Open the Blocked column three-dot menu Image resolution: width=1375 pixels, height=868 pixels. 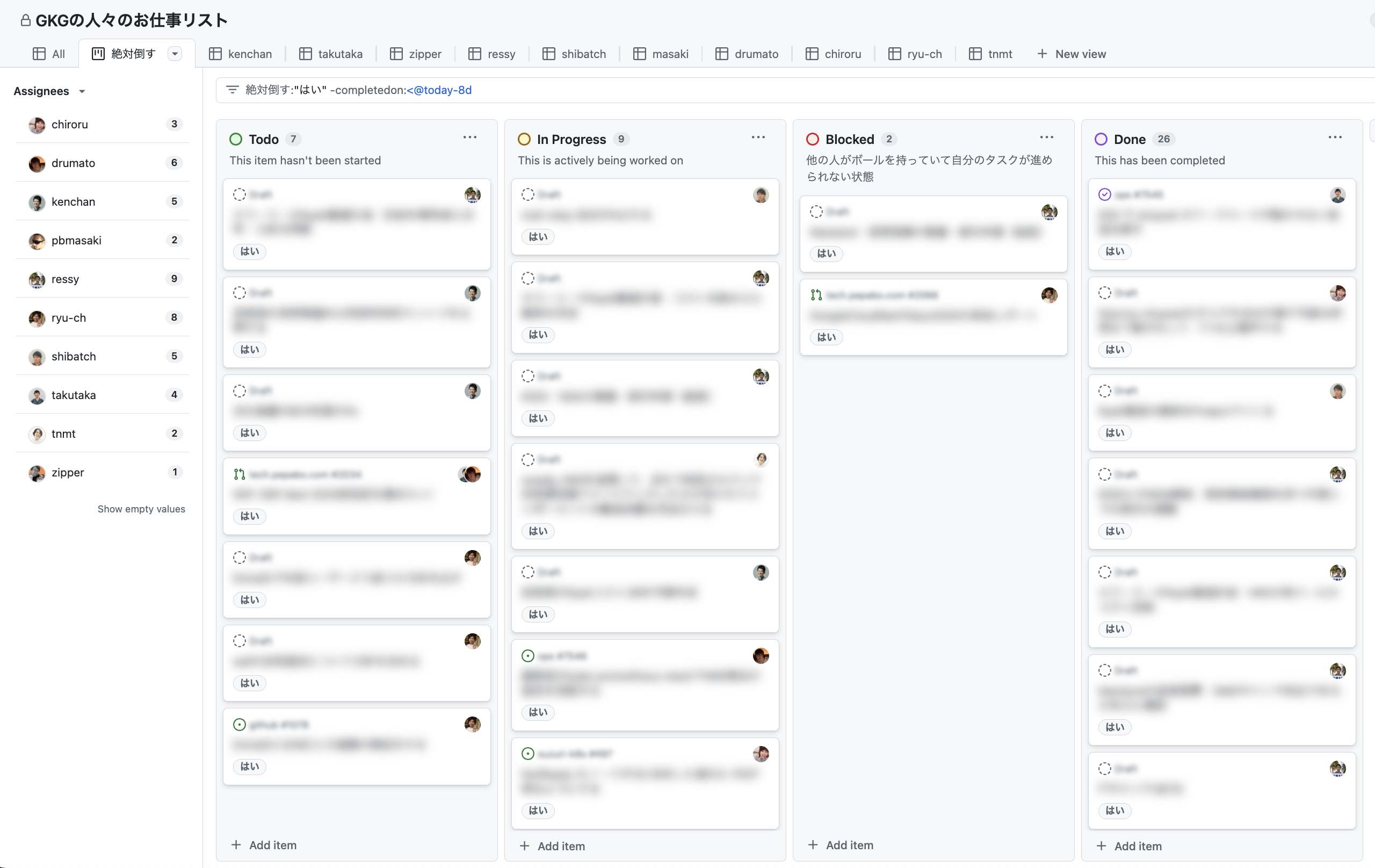click(x=1046, y=138)
